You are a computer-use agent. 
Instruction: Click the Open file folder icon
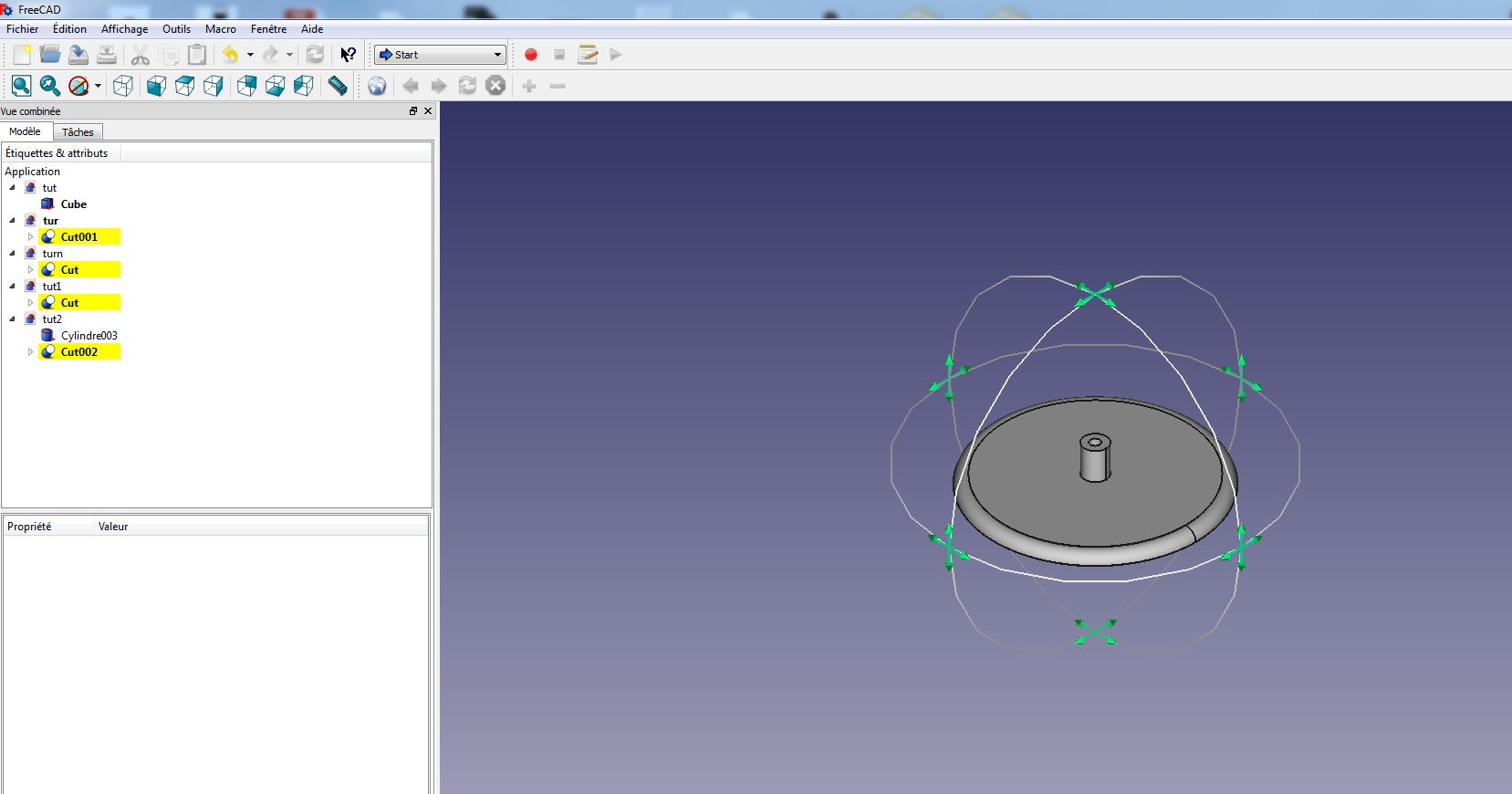[50, 55]
